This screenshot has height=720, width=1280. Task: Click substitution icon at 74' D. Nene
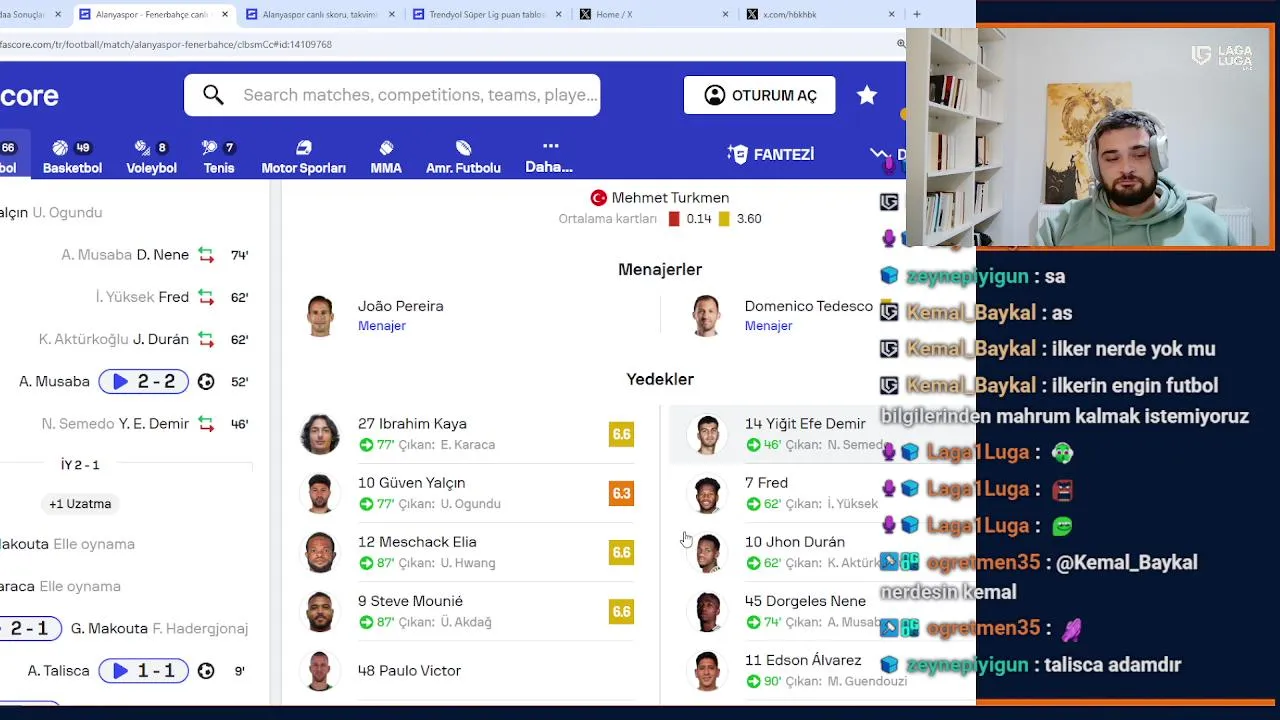point(206,255)
